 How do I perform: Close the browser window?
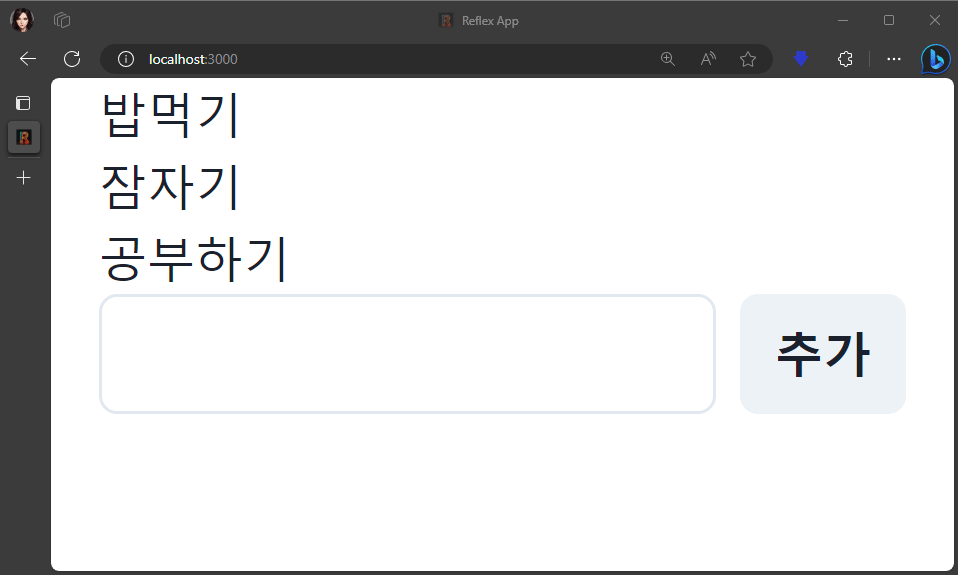935,20
